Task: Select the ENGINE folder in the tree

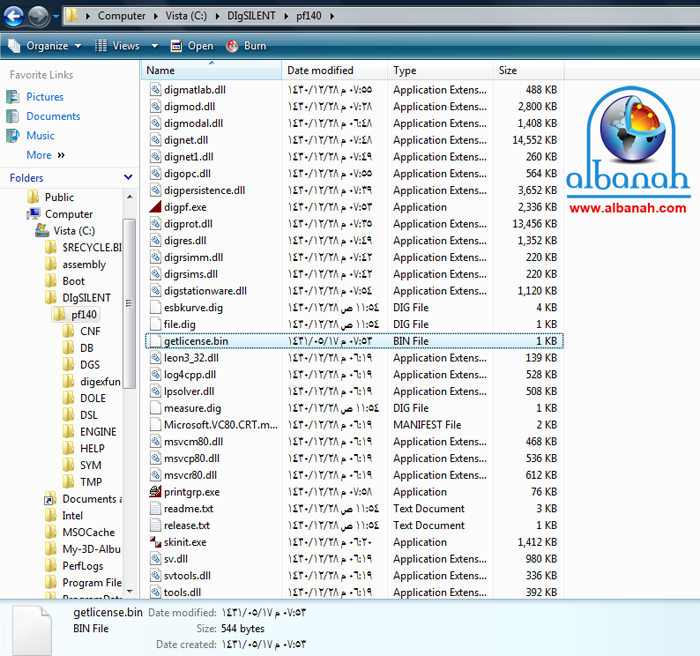Action: (x=98, y=432)
